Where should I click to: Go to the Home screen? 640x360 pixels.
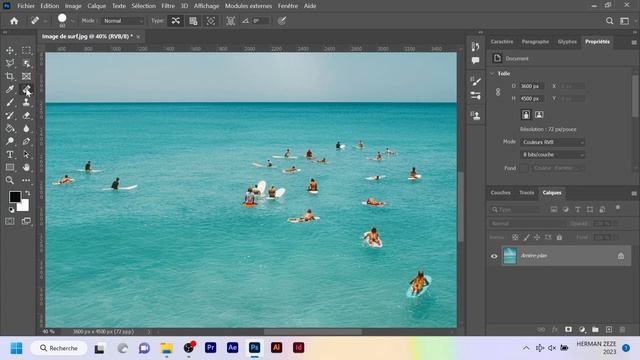click(14, 21)
